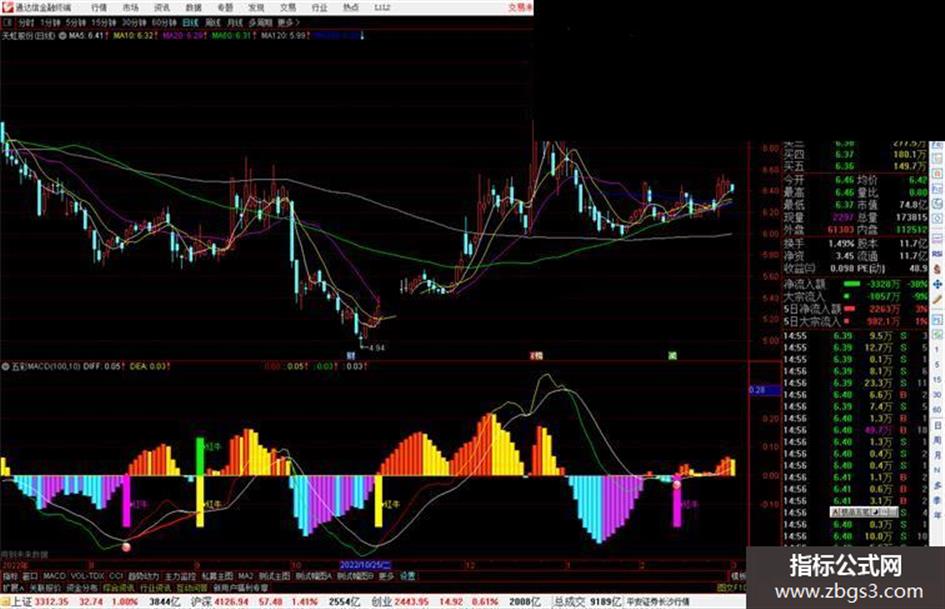Screen dimensions: 945x609
Task: Switch to 分时 chart tab
Action: pos(26,22)
